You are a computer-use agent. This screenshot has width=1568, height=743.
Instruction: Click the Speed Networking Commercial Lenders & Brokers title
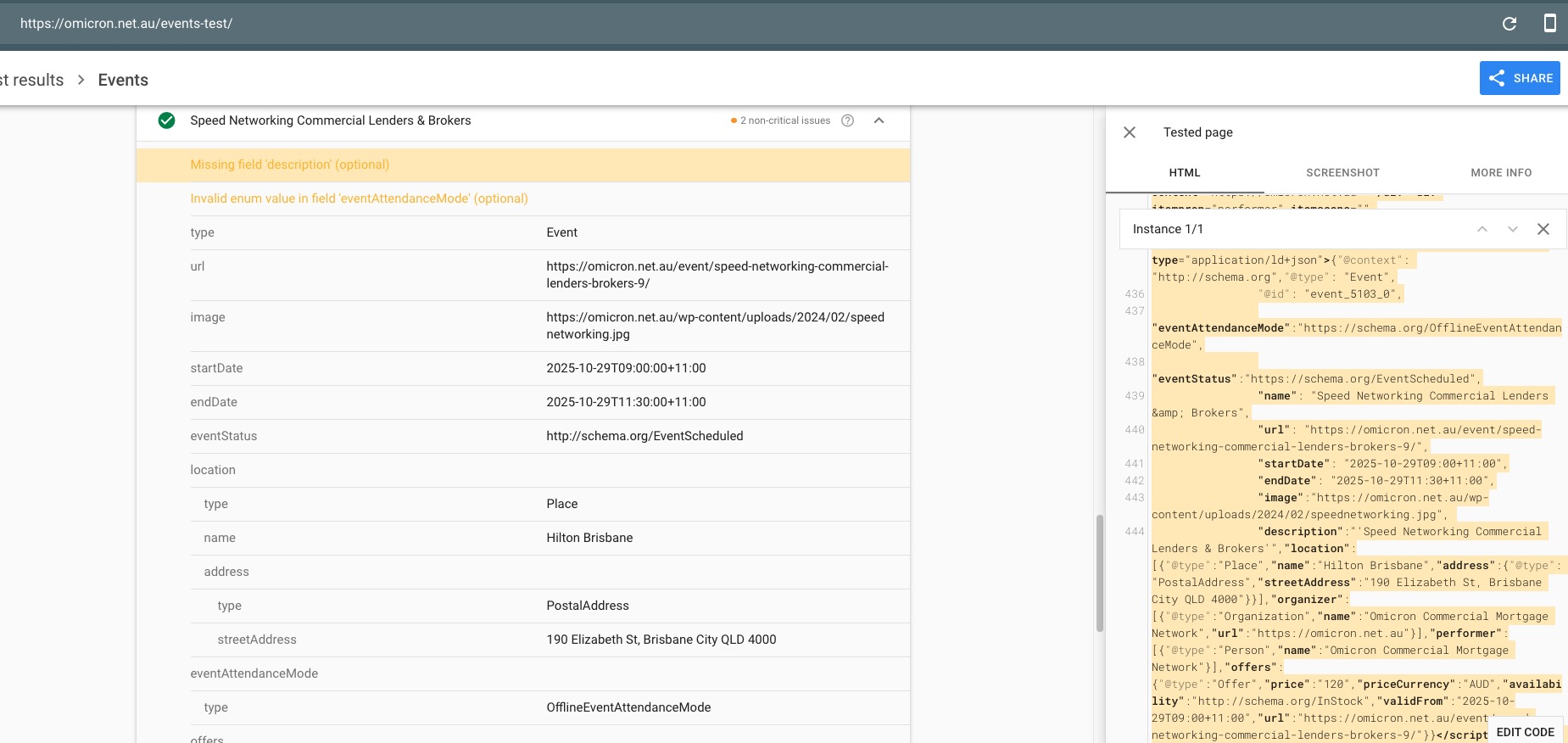[331, 120]
